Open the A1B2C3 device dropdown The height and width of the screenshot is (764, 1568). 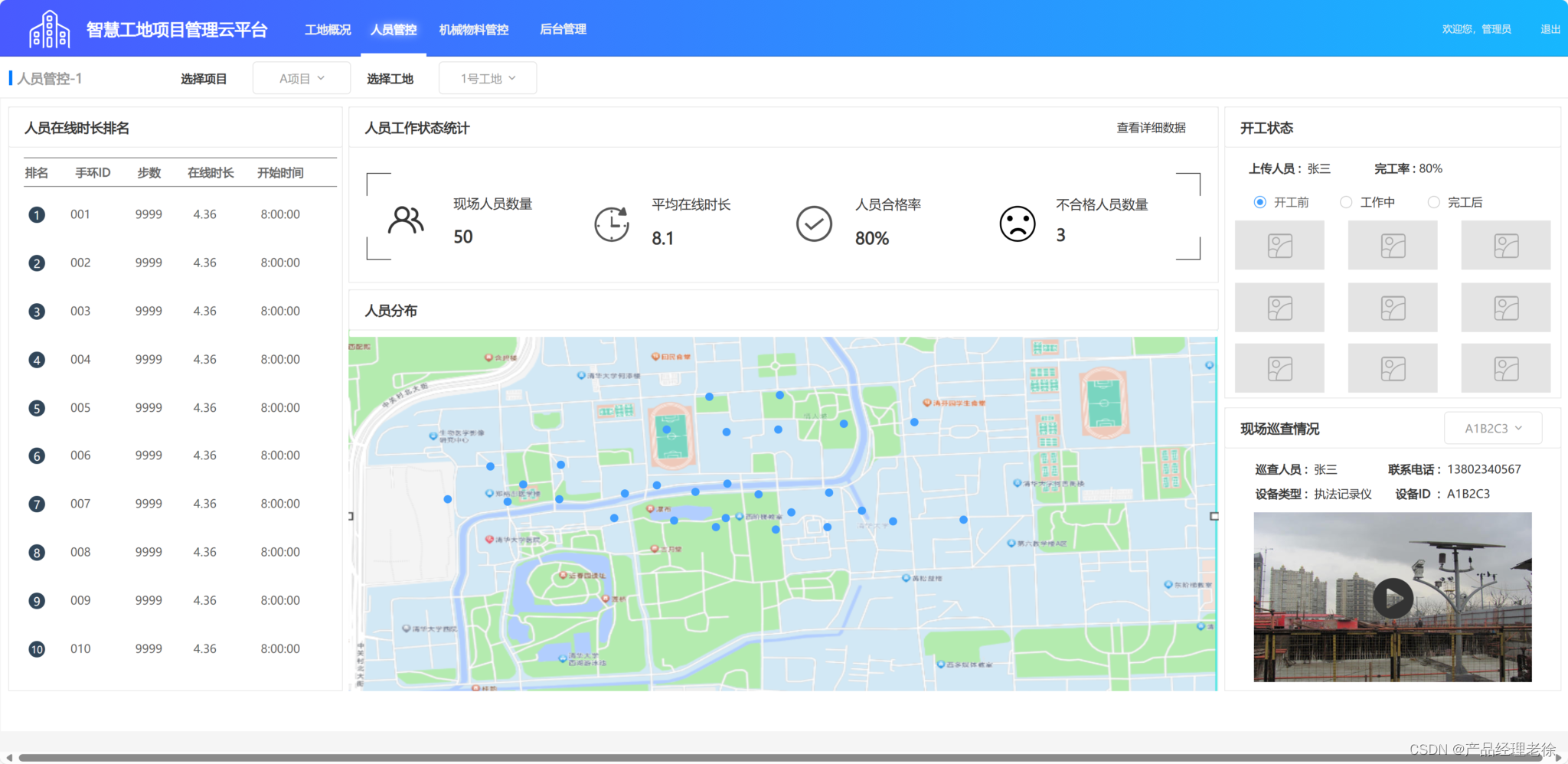(x=1493, y=428)
